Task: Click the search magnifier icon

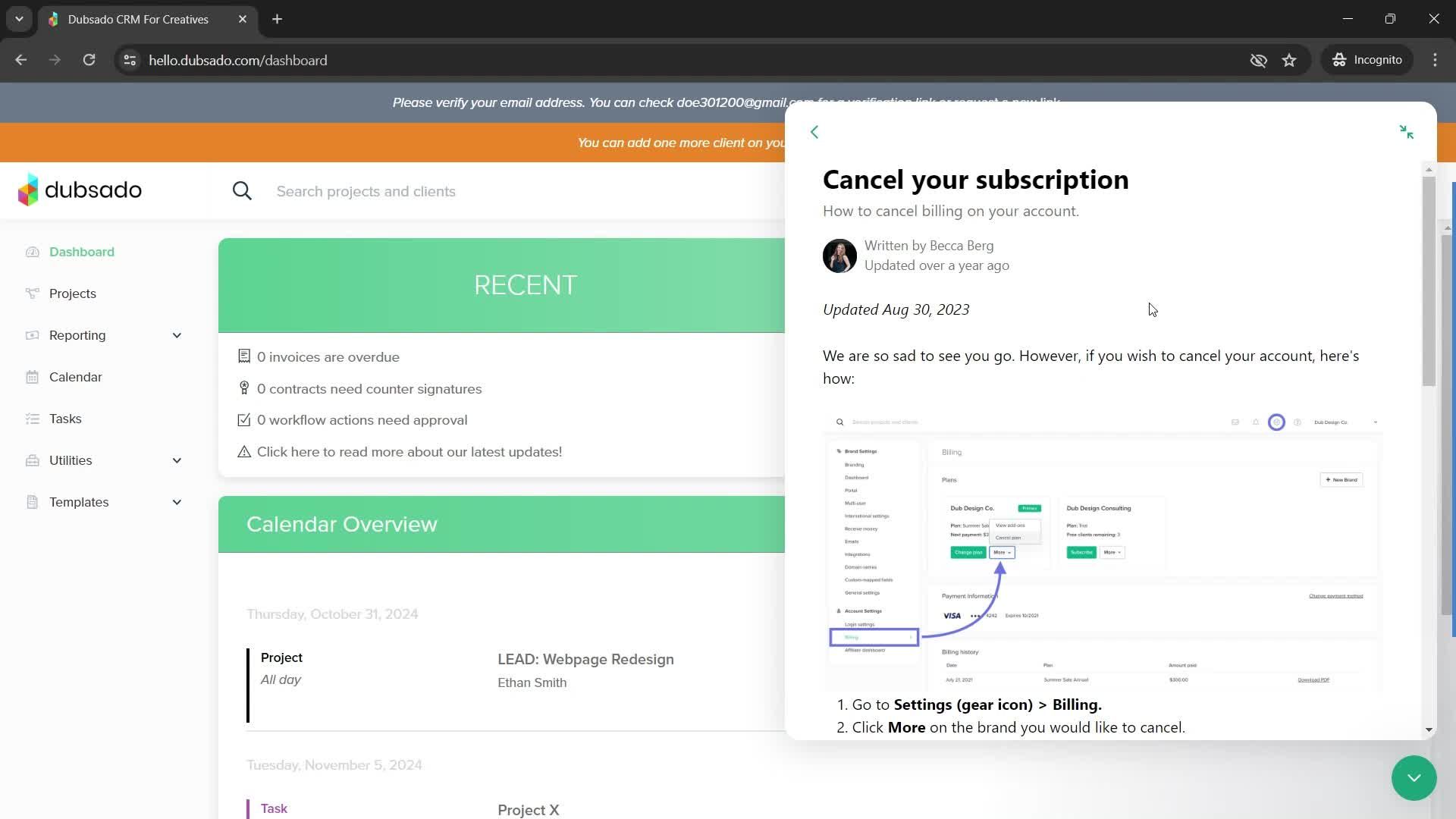Action: point(242,191)
